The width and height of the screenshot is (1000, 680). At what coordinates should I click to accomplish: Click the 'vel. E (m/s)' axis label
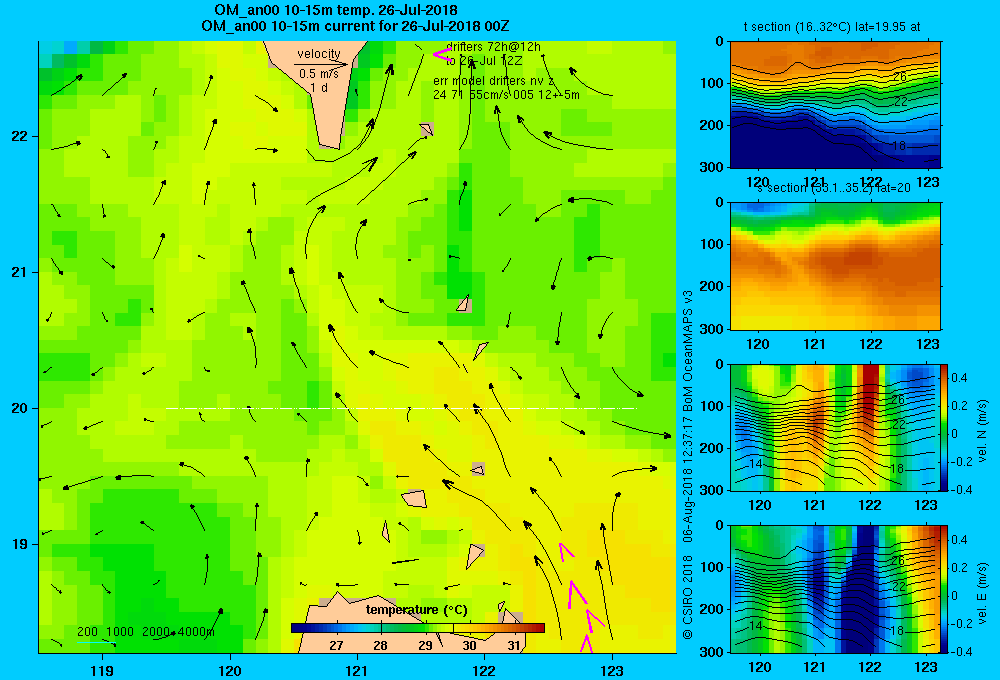pos(983,593)
